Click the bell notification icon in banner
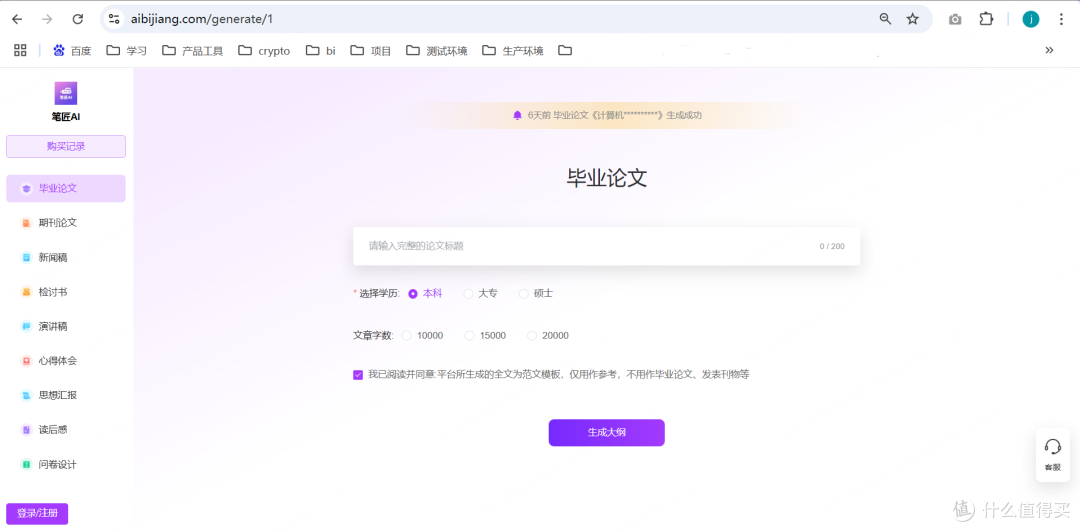 (517, 115)
